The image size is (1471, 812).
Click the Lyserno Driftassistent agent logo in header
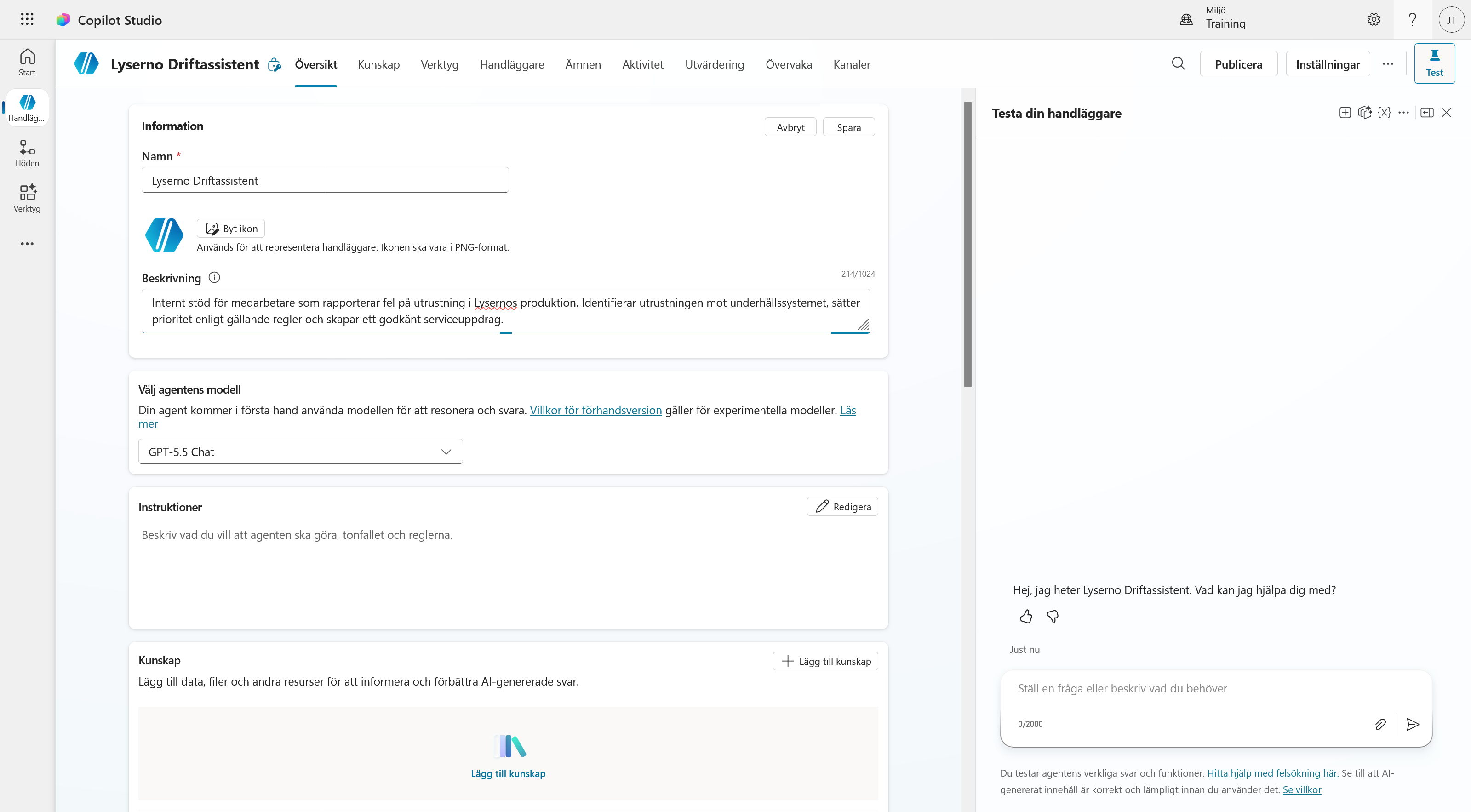[x=86, y=63]
